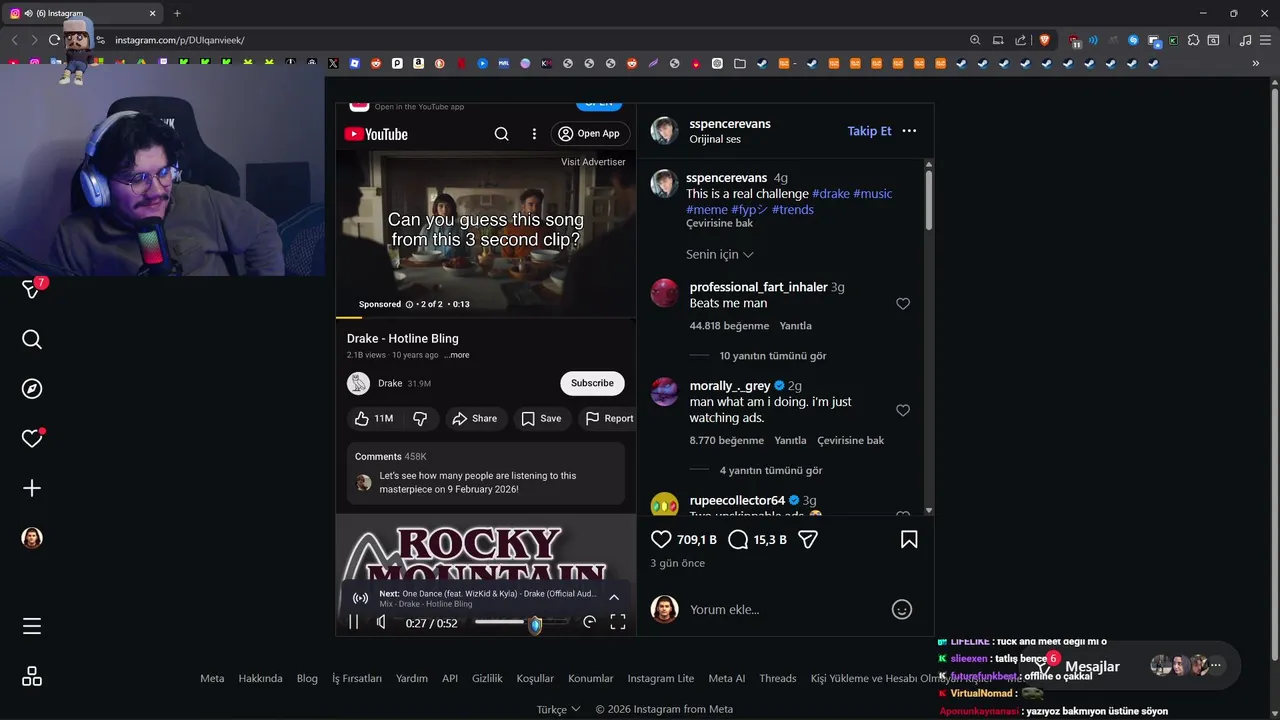Open Türkçe language dropdown in footer
1280x720 pixels.
558,709
